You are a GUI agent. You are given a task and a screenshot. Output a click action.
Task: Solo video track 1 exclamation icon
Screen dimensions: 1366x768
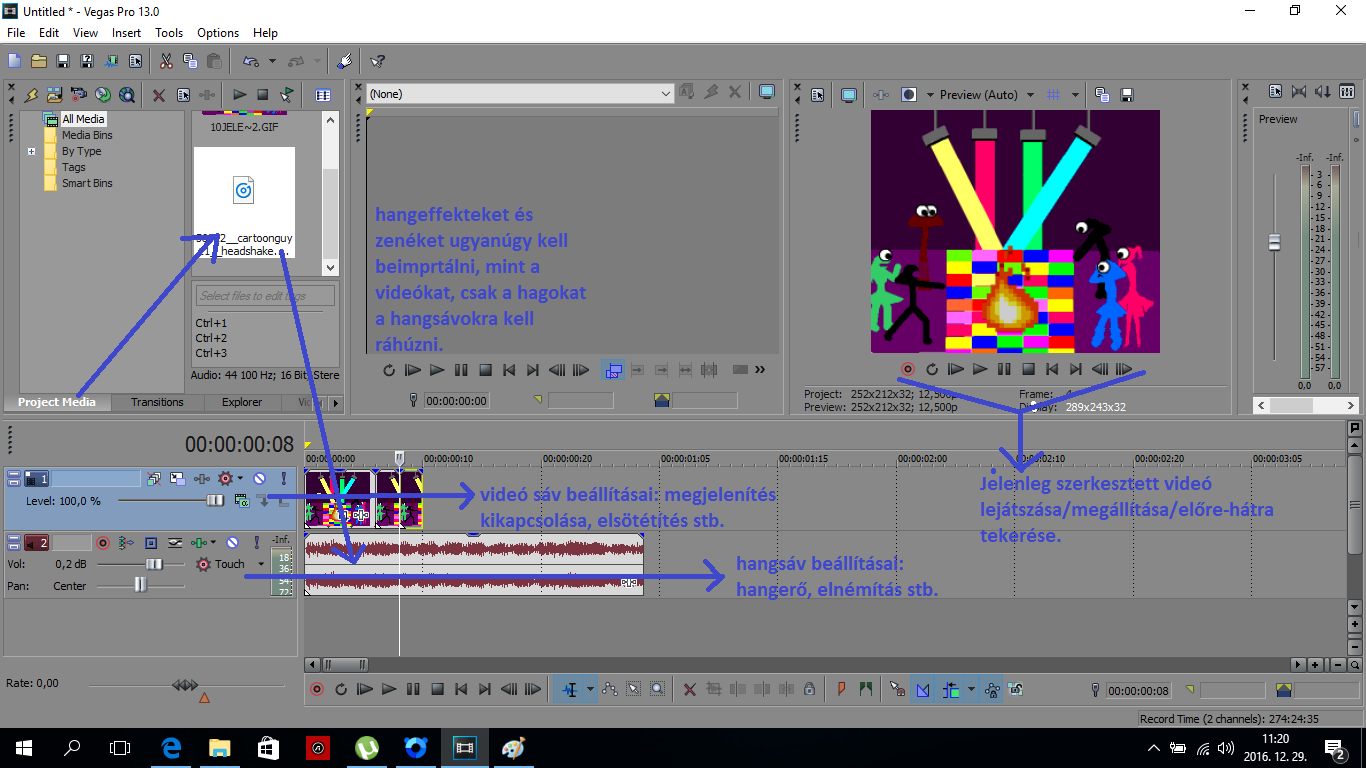tap(284, 479)
